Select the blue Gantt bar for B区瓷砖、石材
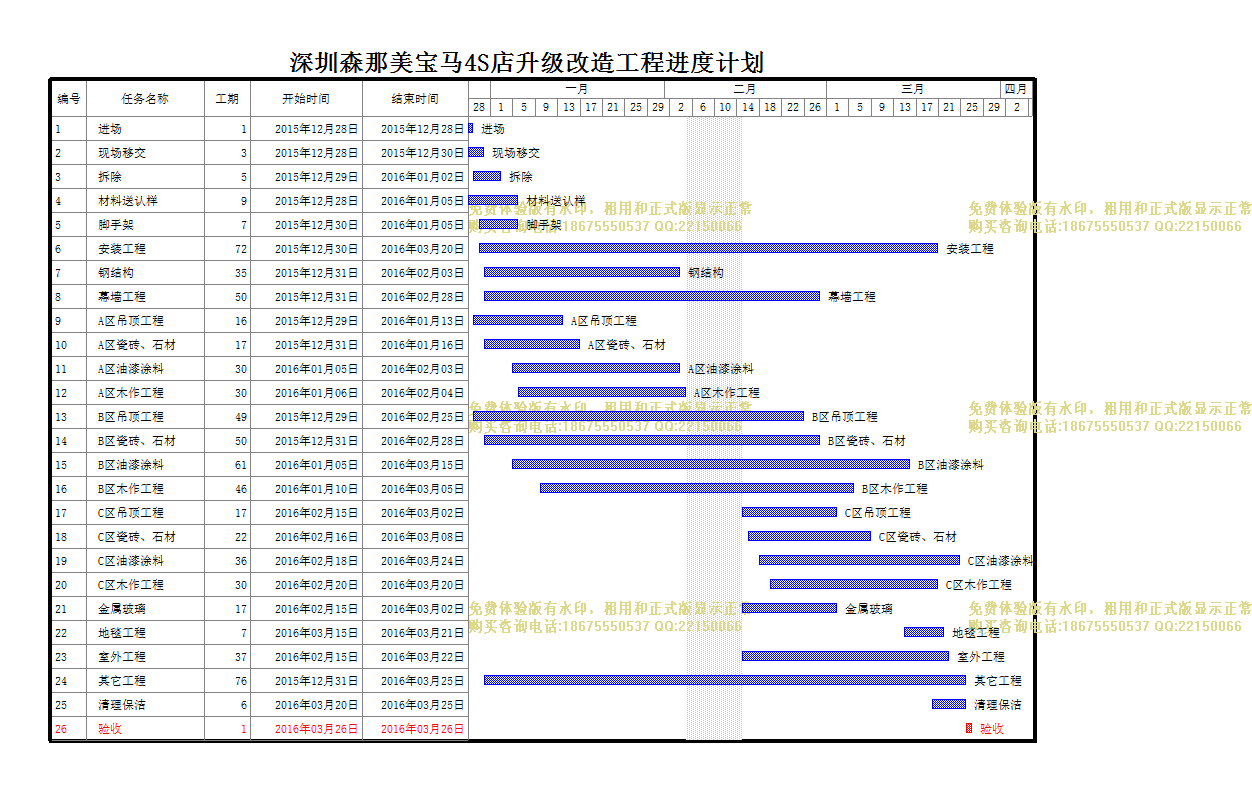This screenshot has height=790, width=1252. coord(652,440)
